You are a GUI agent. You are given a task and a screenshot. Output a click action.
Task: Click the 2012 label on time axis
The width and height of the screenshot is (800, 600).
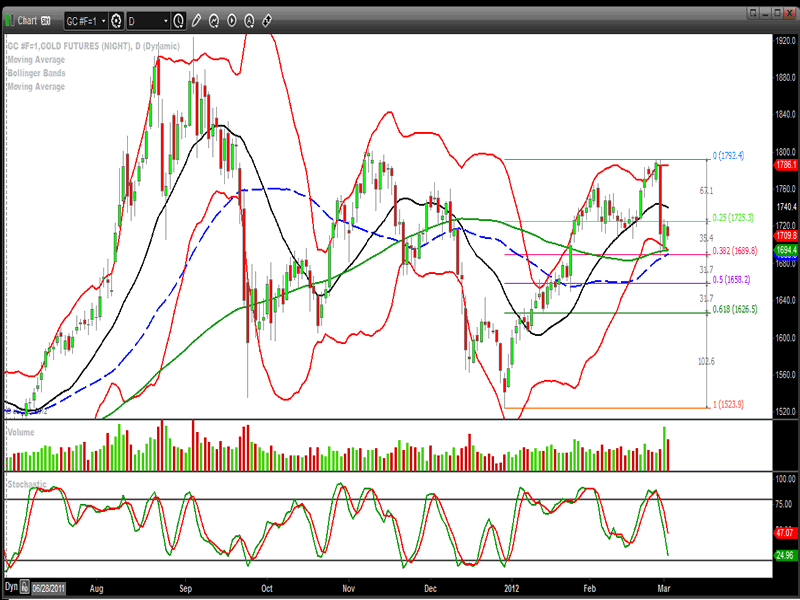pos(512,588)
